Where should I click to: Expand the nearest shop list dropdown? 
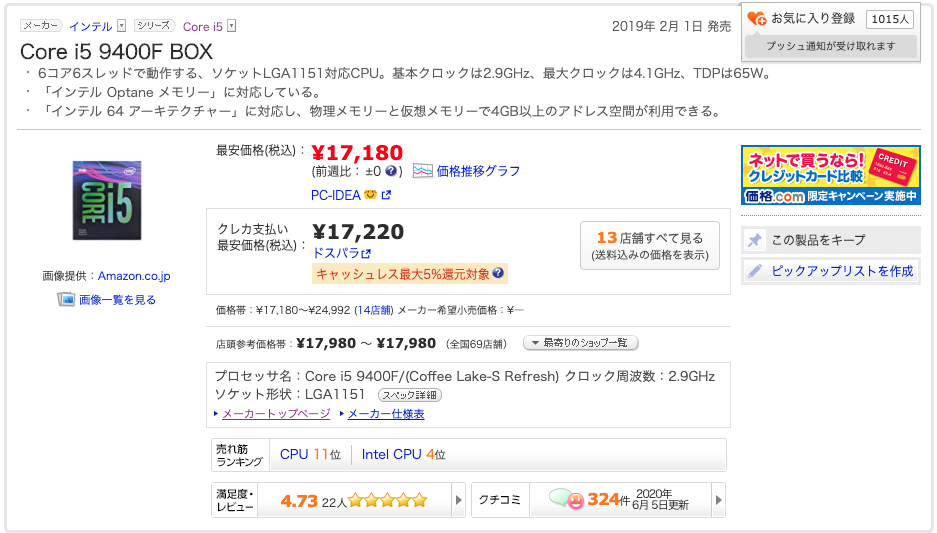pyautogui.click(x=580, y=343)
